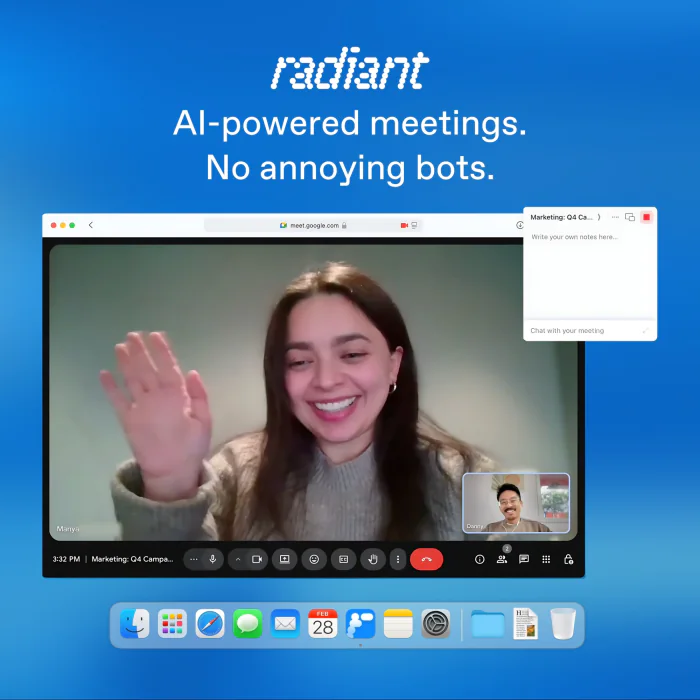Open the blue folder in dock
The image size is (700, 700).
click(488, 624)
